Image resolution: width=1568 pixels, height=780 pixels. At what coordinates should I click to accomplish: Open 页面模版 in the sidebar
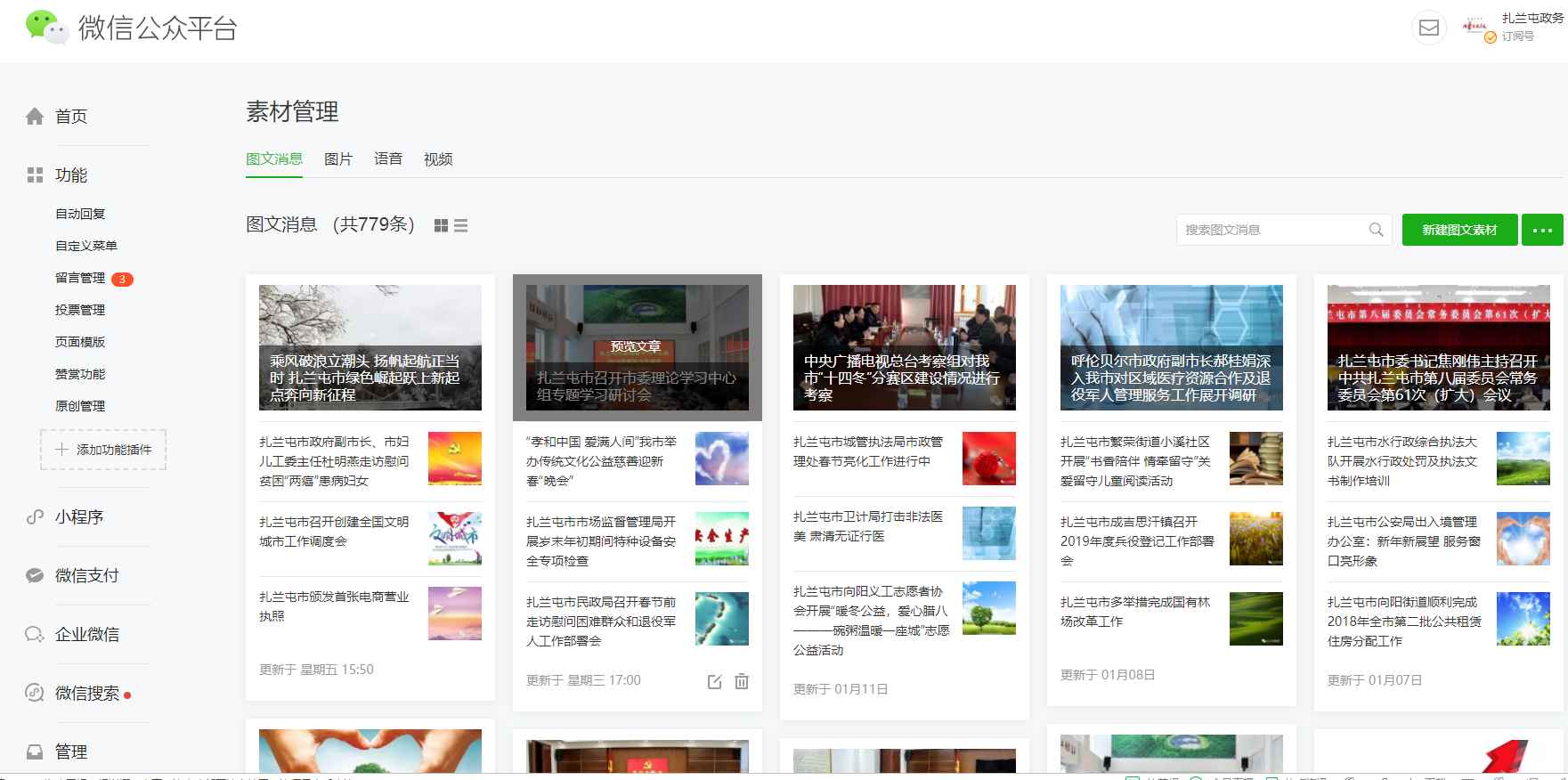[x=80, y=342]
